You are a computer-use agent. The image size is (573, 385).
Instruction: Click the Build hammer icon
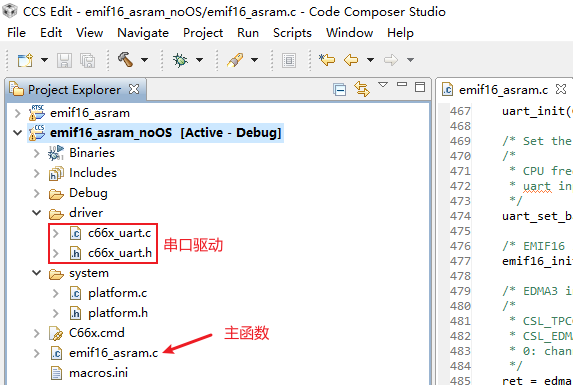click(x=125, y=60)
